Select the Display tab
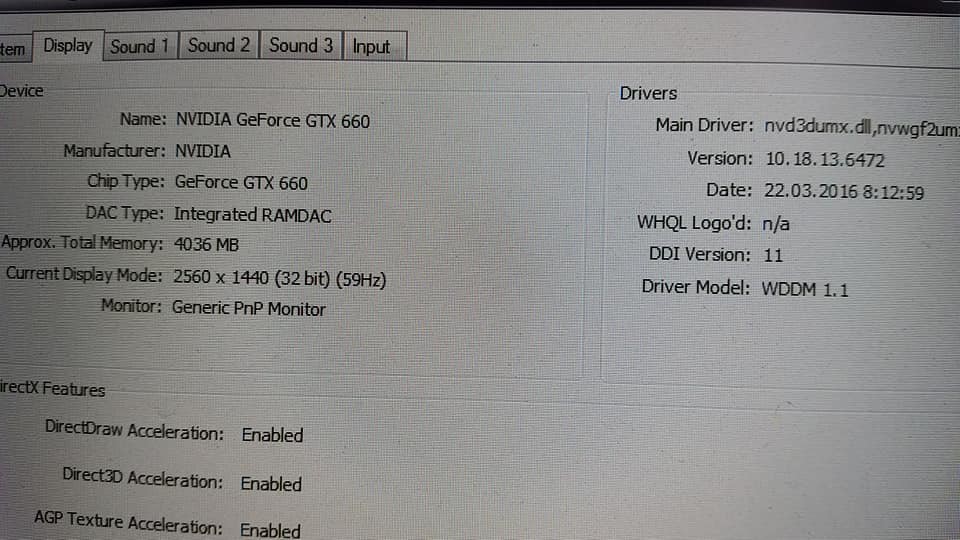 (67, 45)
